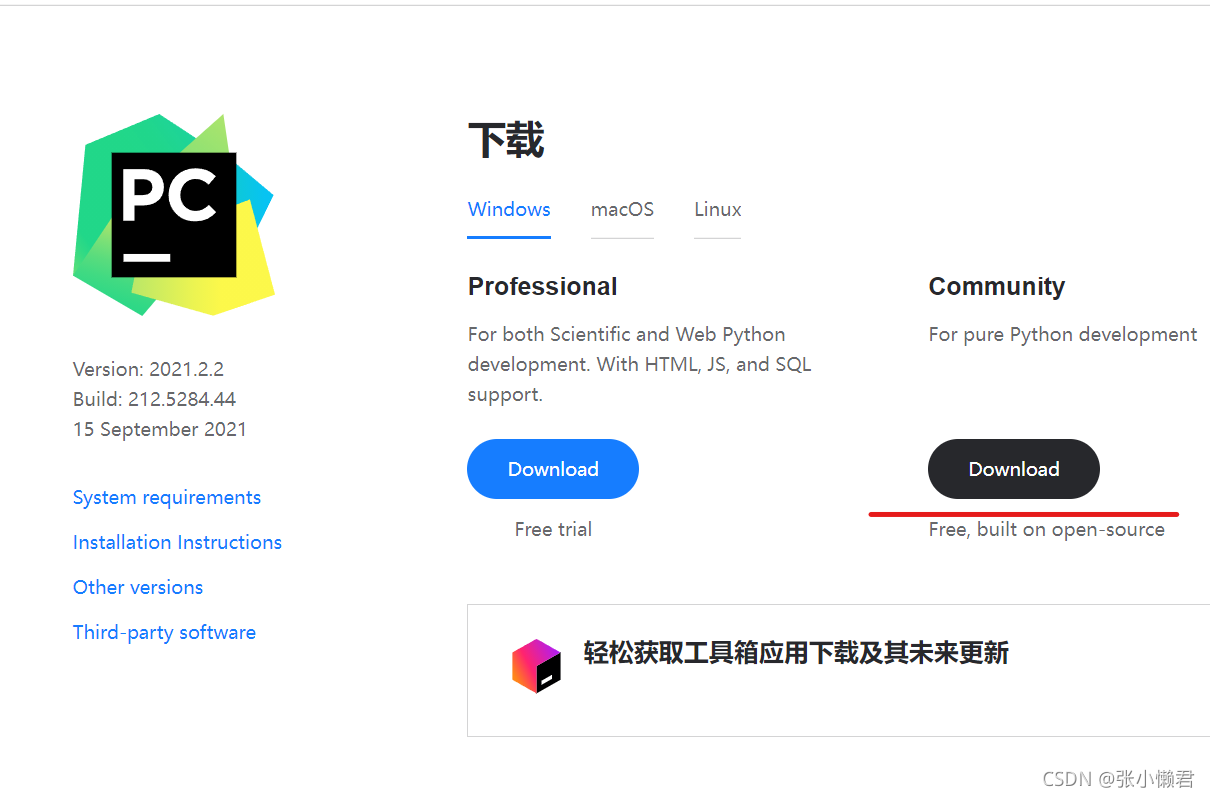Open the Installation Instructions link
The width and height of the screenshot is (1210, 797).
(x=177, y=542)
